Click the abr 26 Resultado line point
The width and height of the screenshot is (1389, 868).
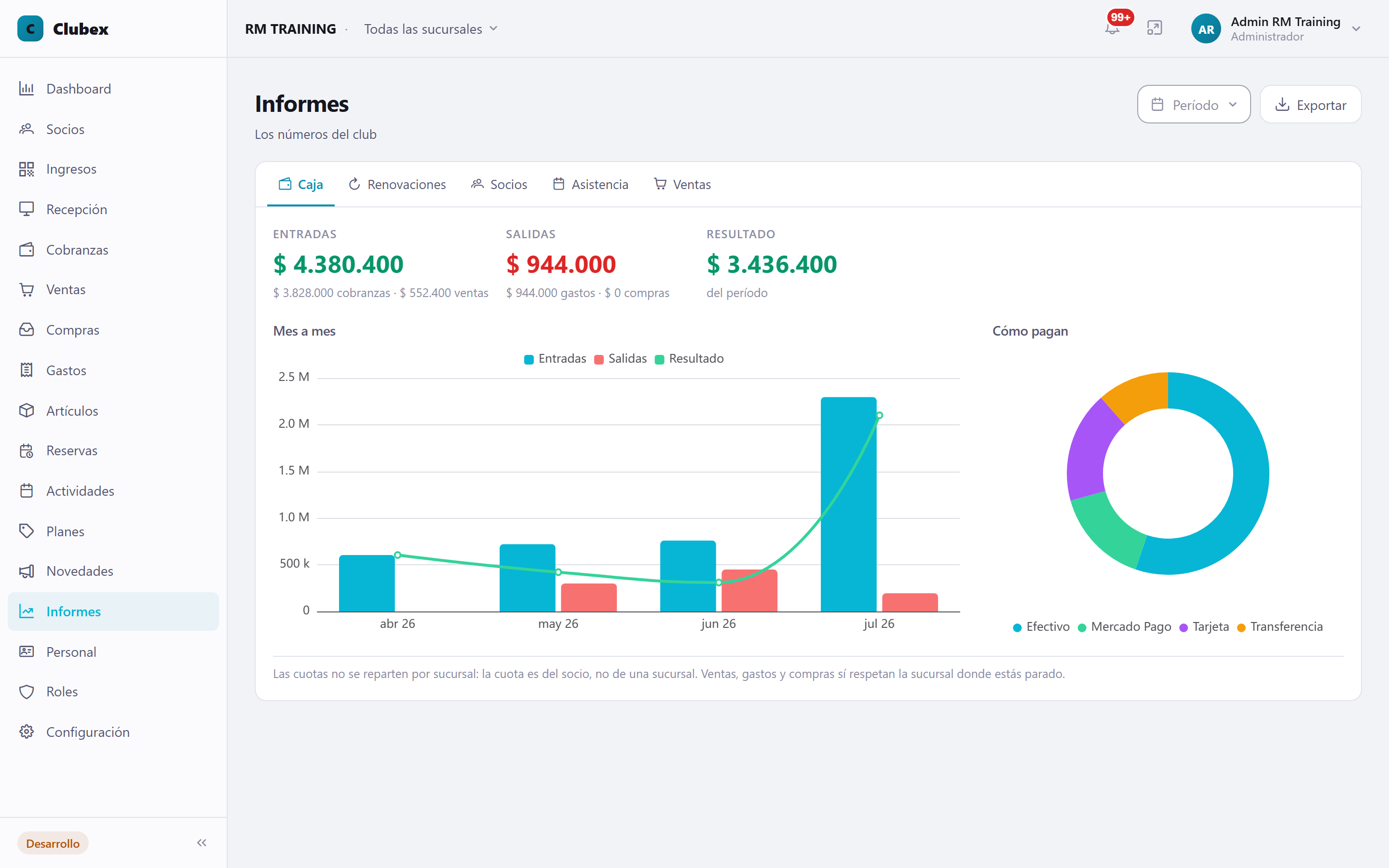click(x=398, y=555)
